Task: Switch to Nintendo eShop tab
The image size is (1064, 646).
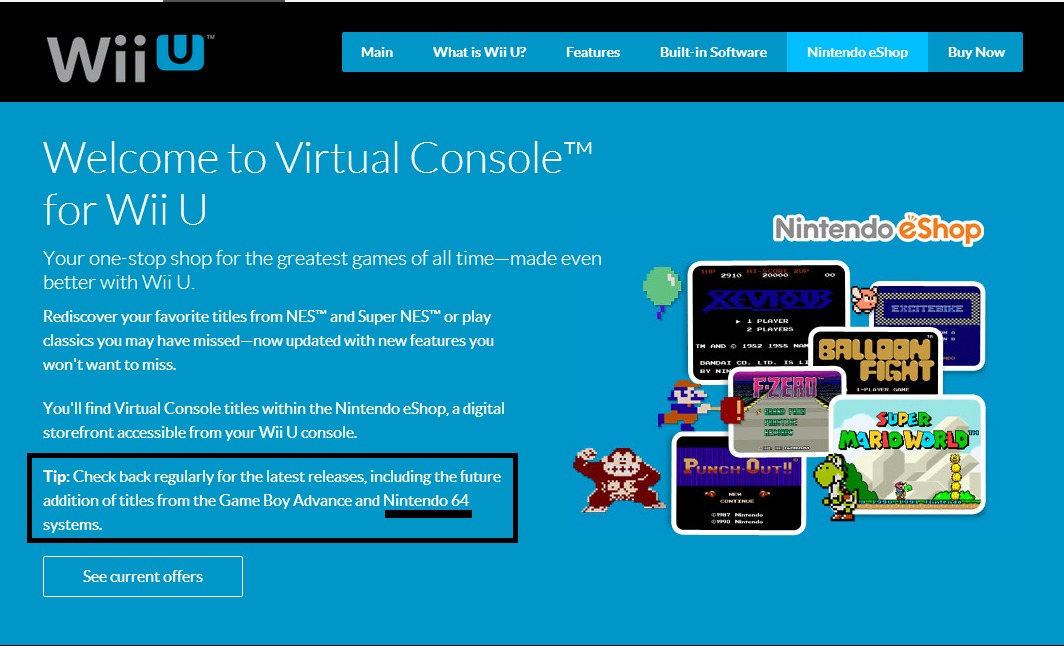Action: click(857, 52)
